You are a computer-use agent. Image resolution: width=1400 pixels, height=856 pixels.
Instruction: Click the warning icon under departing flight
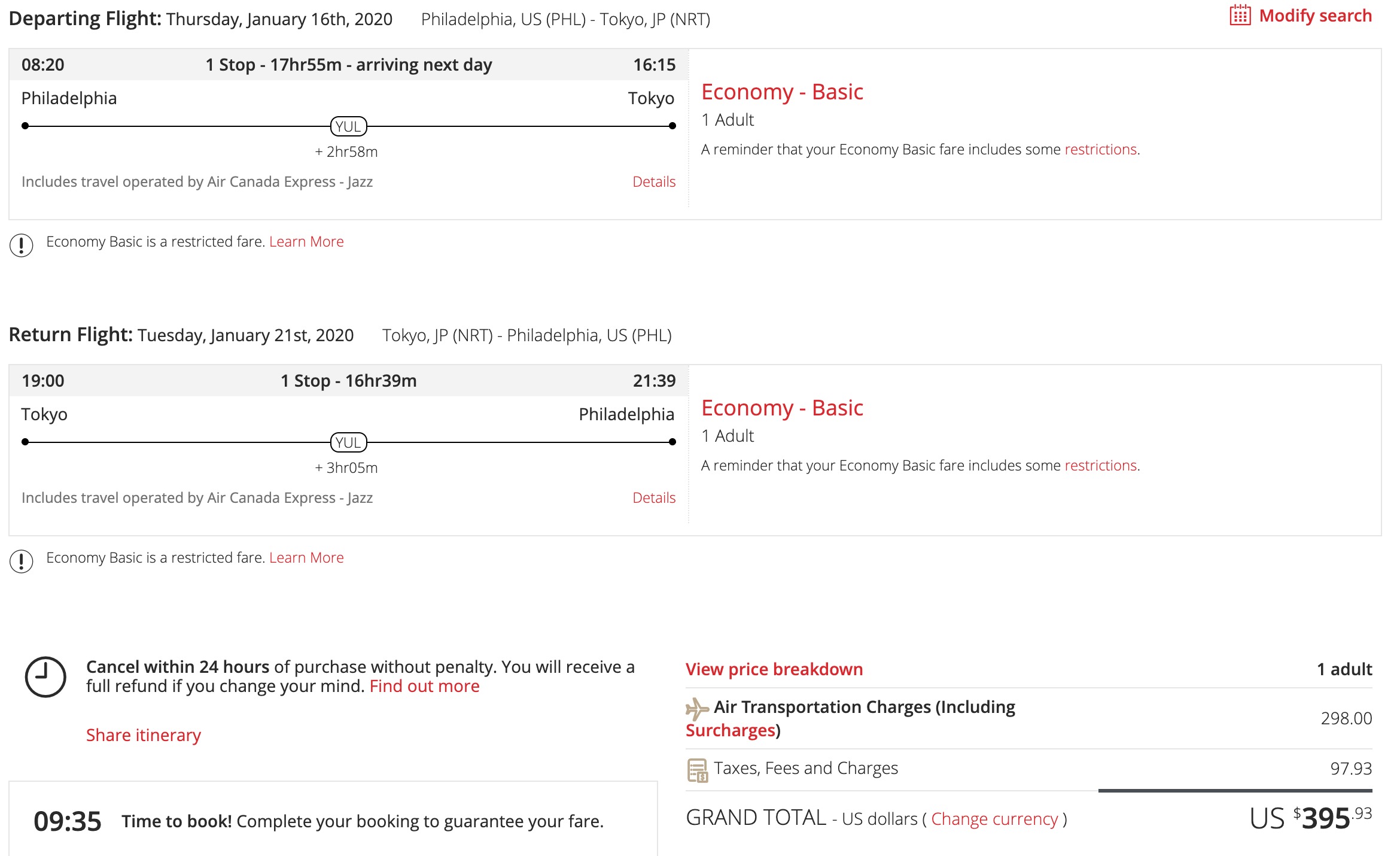pos(22,245)
